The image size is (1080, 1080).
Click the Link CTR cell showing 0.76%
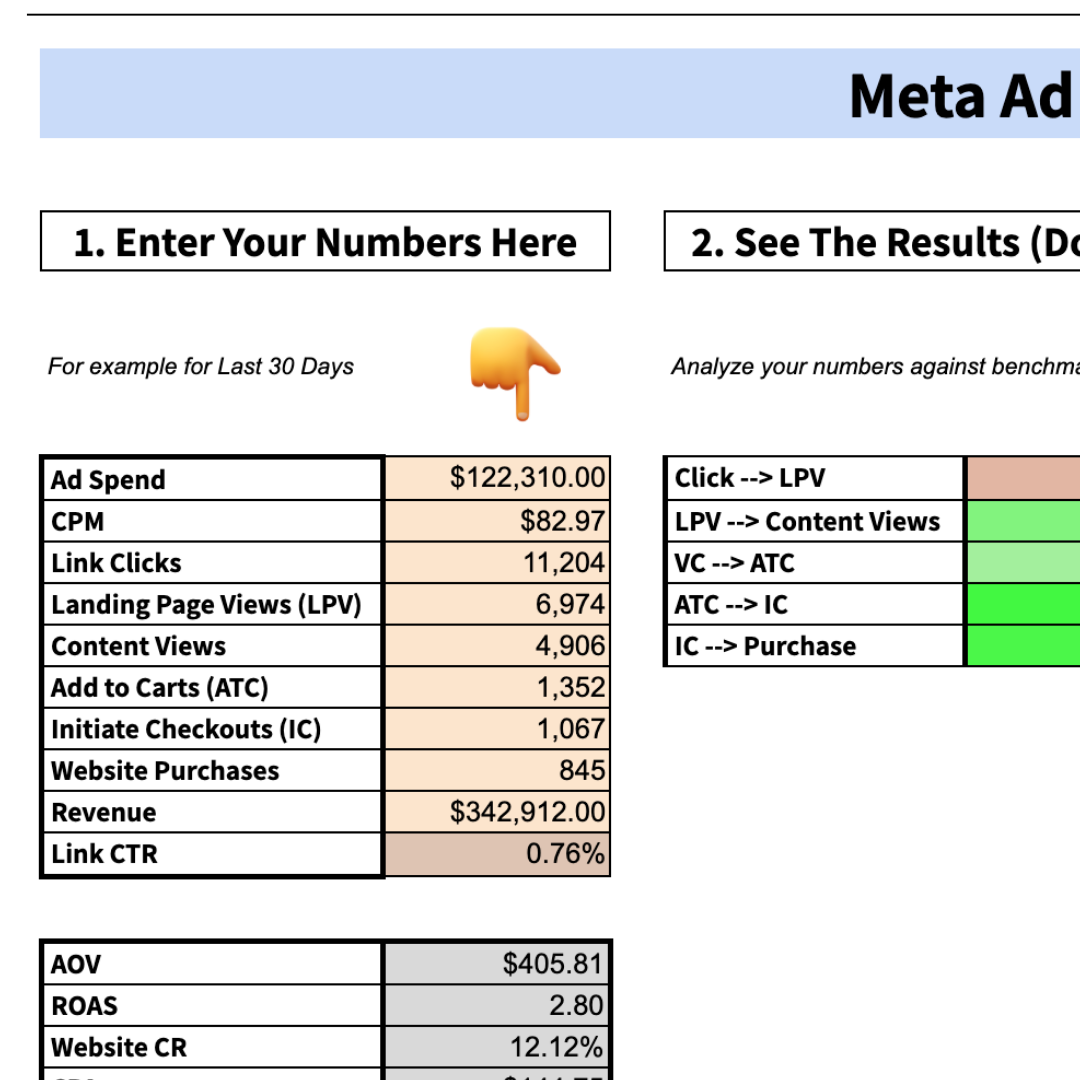(x=497, y=854)
